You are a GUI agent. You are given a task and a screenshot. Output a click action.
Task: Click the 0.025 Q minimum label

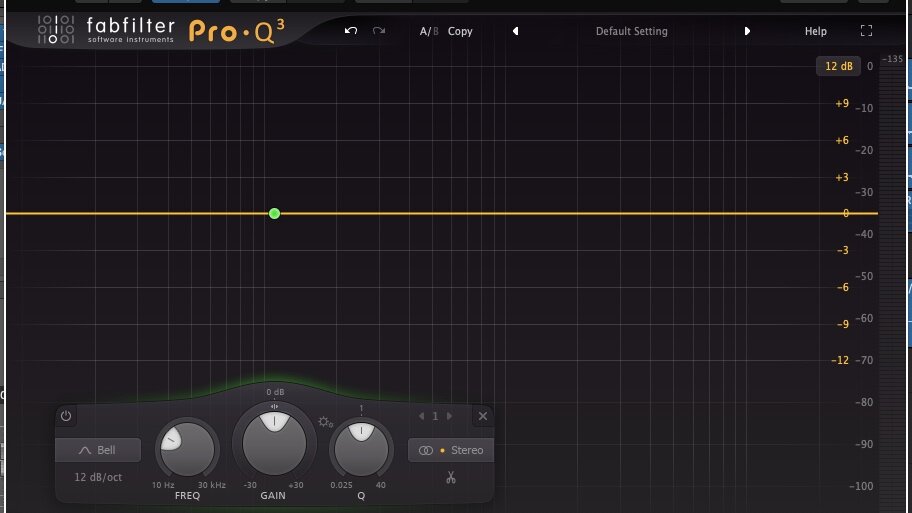(341, 485)
